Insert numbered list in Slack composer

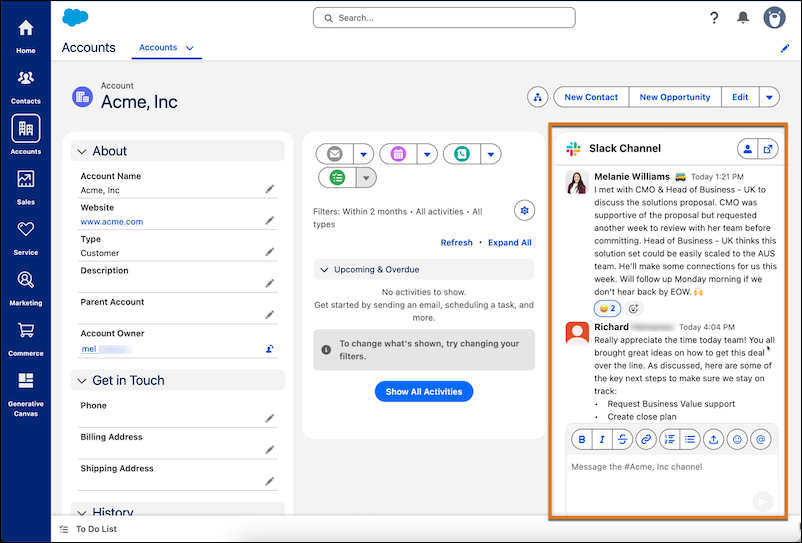[670, 439]
